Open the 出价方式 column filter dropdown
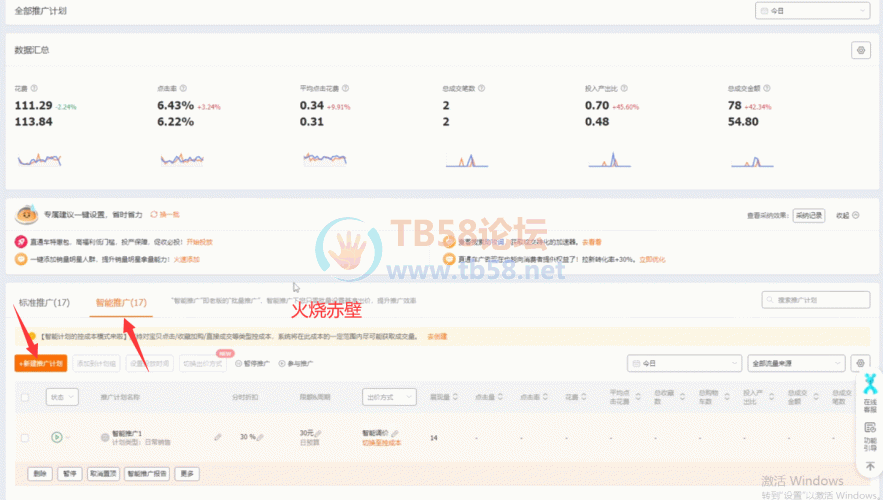 click(x=388, y=397)
